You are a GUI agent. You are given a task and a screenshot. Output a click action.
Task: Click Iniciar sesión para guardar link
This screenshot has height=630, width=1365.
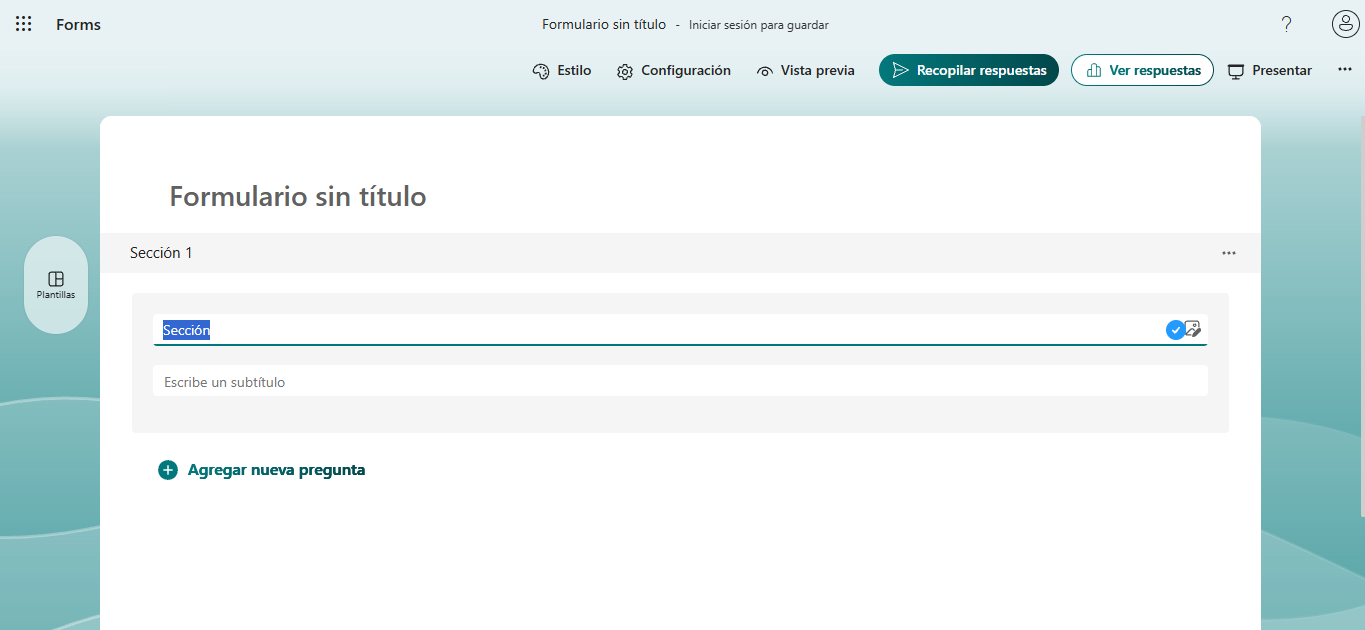(x=758, y=24)
